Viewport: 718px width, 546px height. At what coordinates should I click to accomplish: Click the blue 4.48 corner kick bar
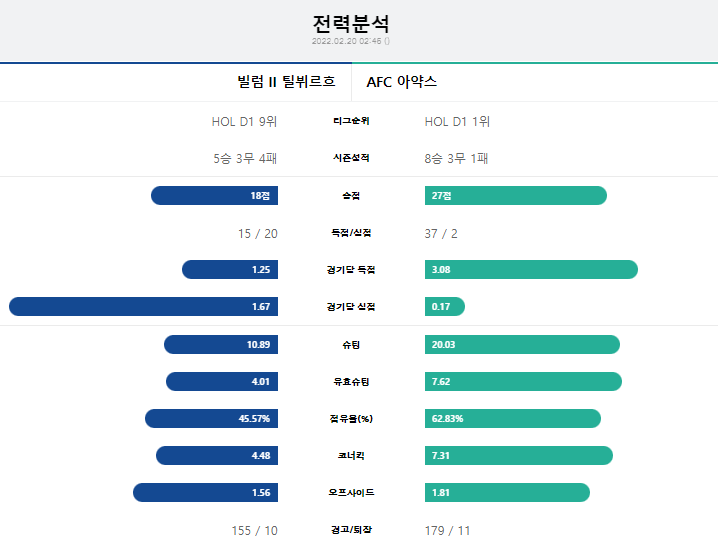(217, 456)
